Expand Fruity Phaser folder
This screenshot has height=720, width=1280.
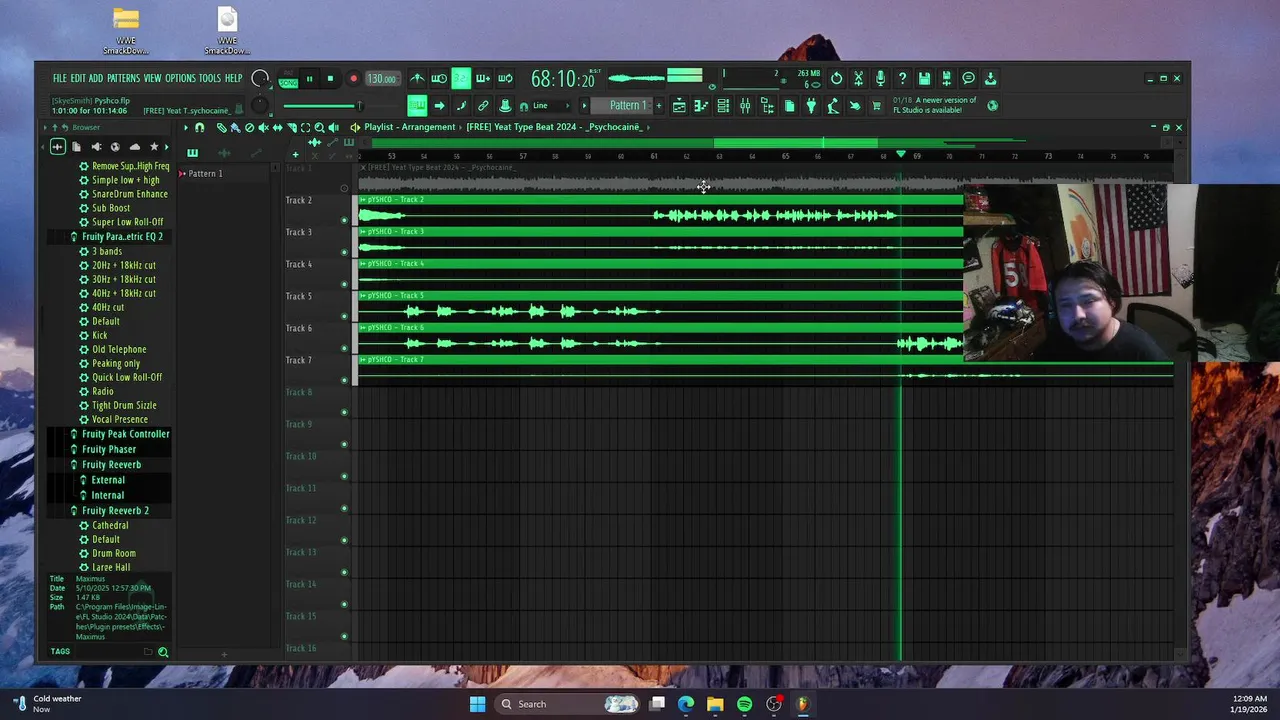pos(108,449)
